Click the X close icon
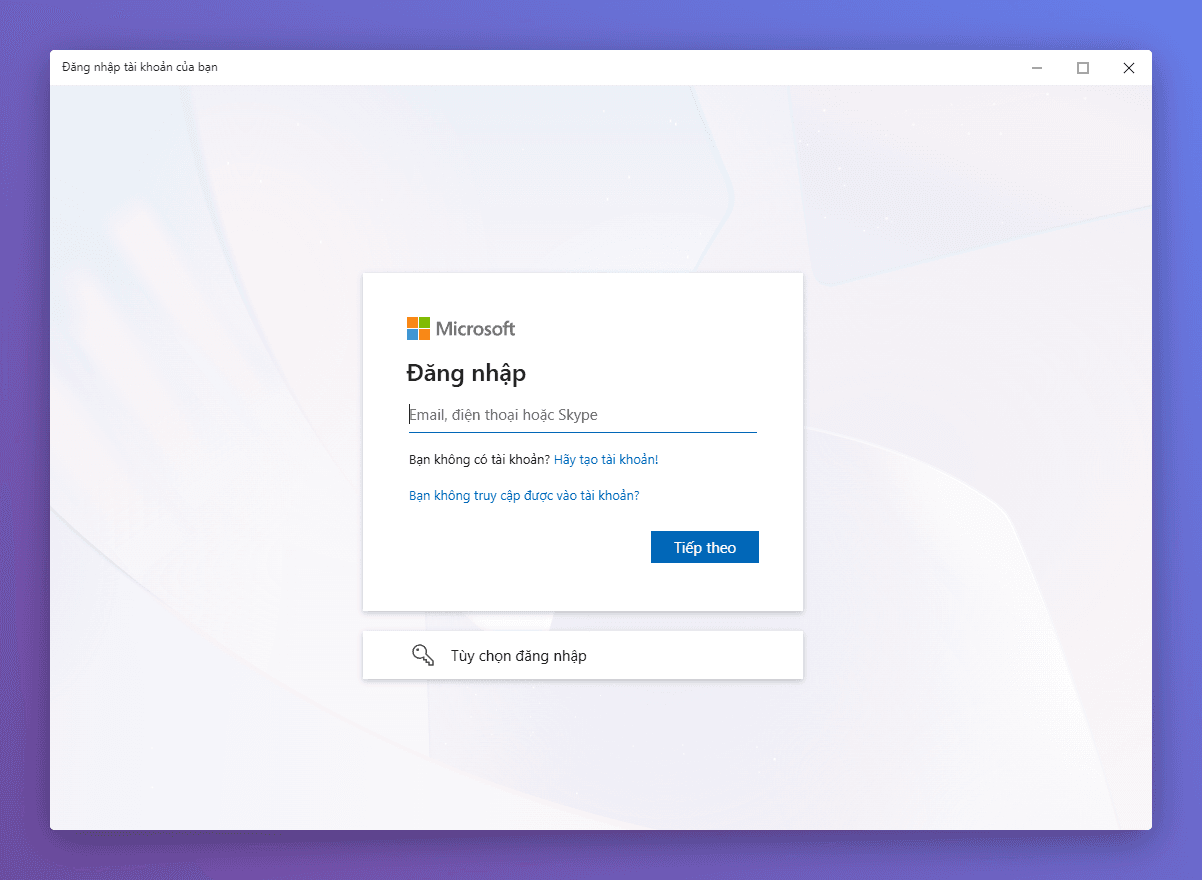The width and height of the screenshot is (1202, 880). [1128, 67]
